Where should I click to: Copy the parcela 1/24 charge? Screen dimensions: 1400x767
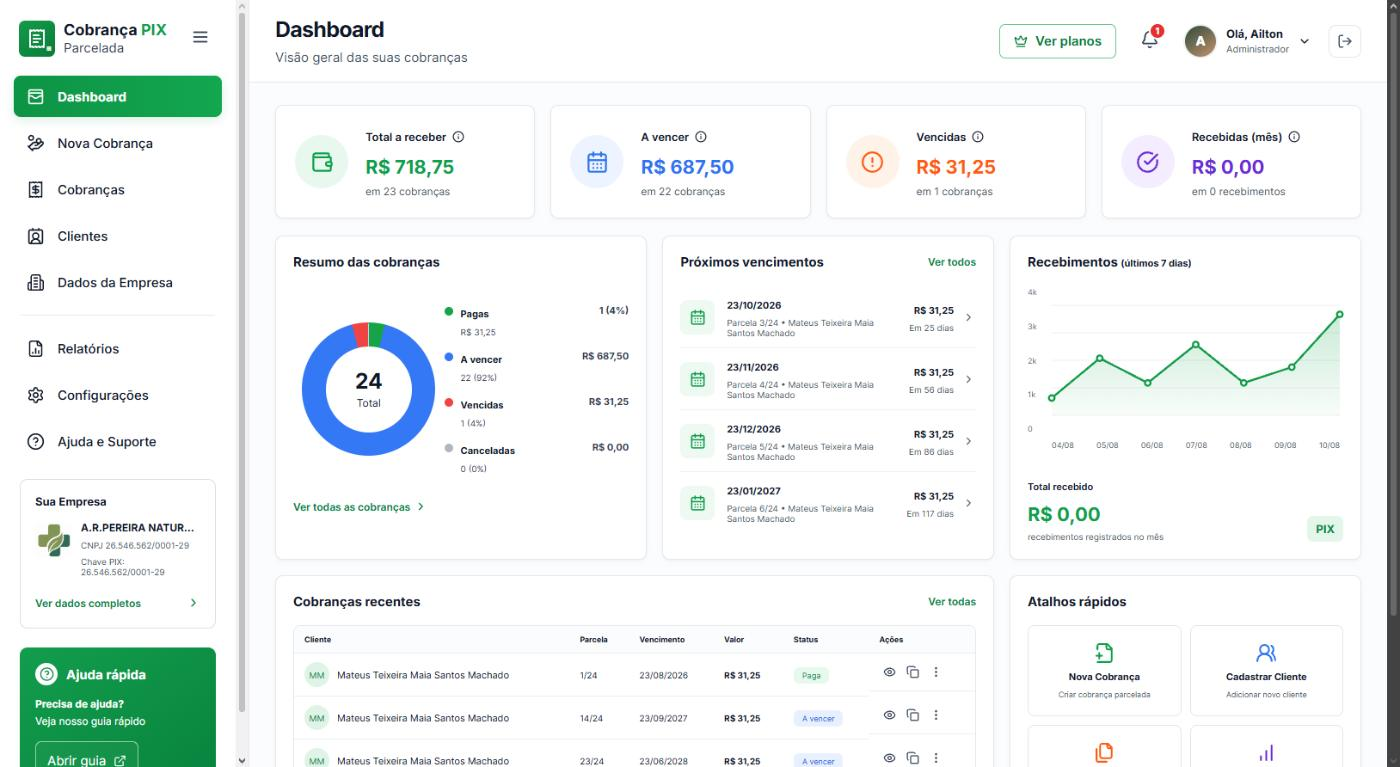[x=913, y=672]
